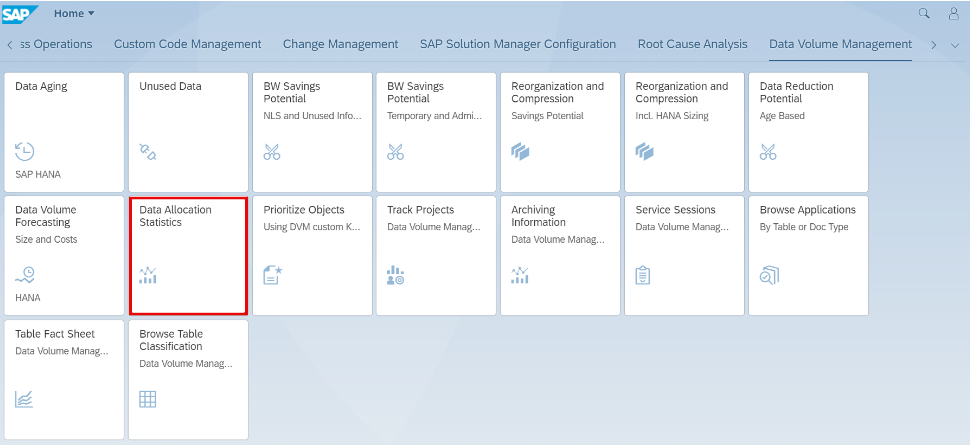Open Data Volume Forecasting tile title

(46, 216)
